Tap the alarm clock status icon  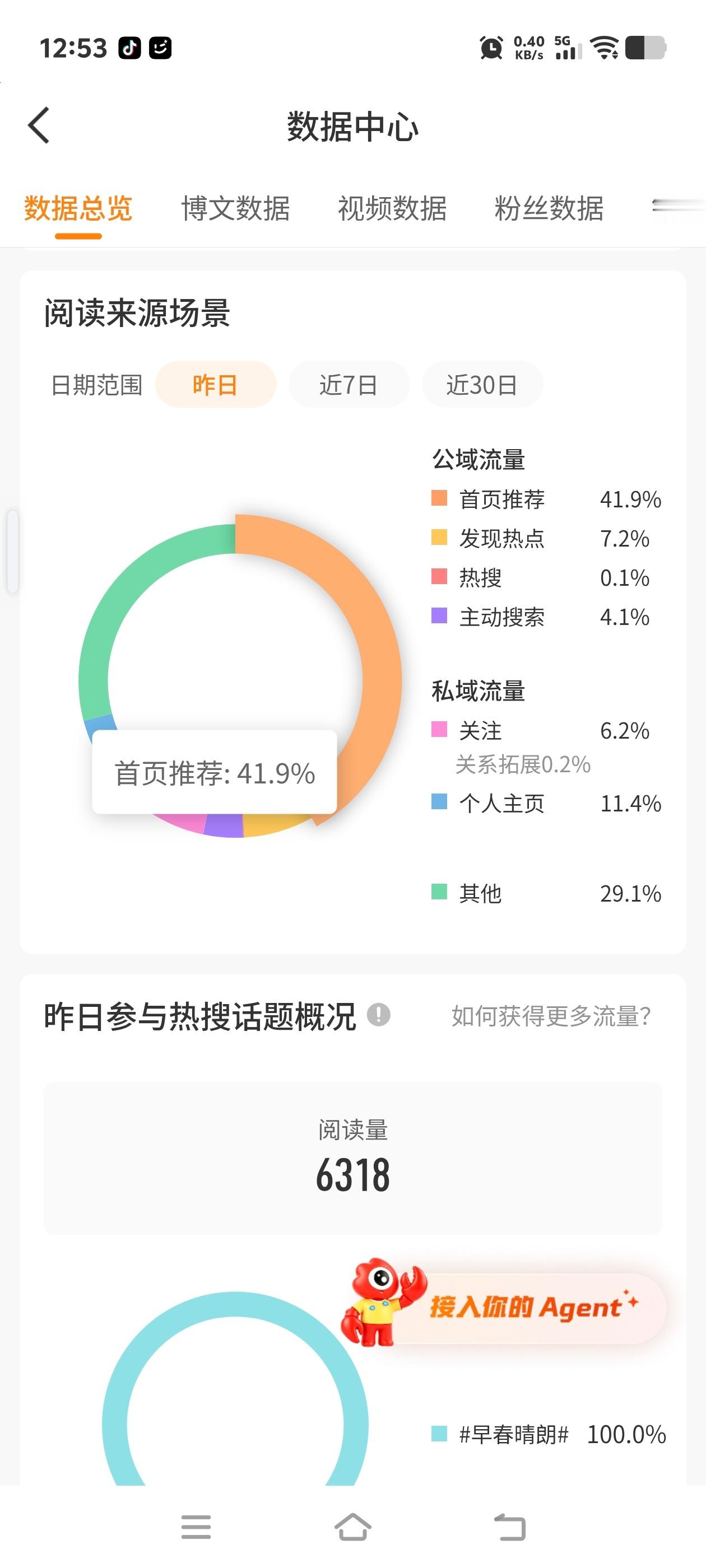(x=491, y=48)
